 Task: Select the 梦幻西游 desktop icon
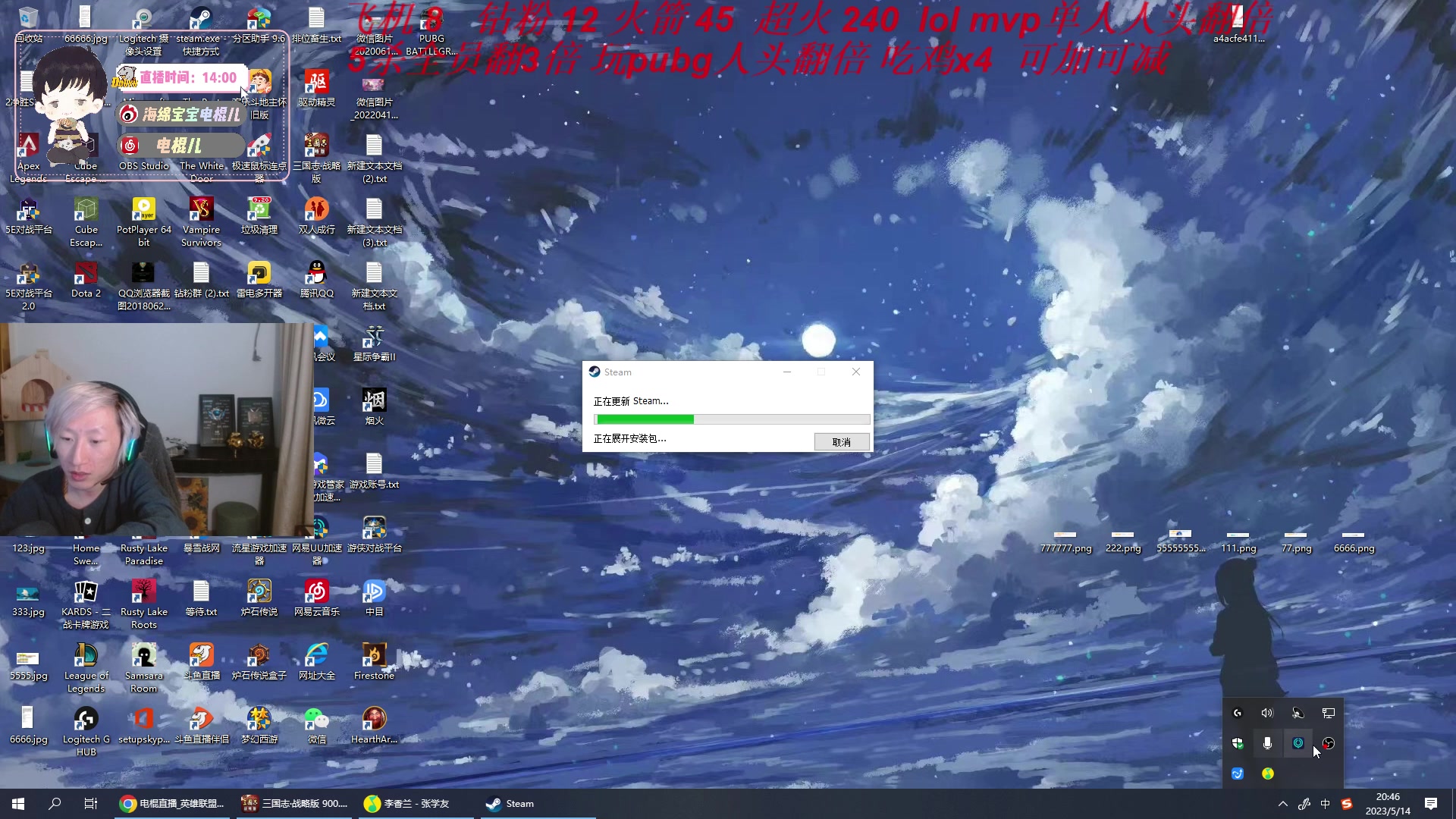pos(259,725)
